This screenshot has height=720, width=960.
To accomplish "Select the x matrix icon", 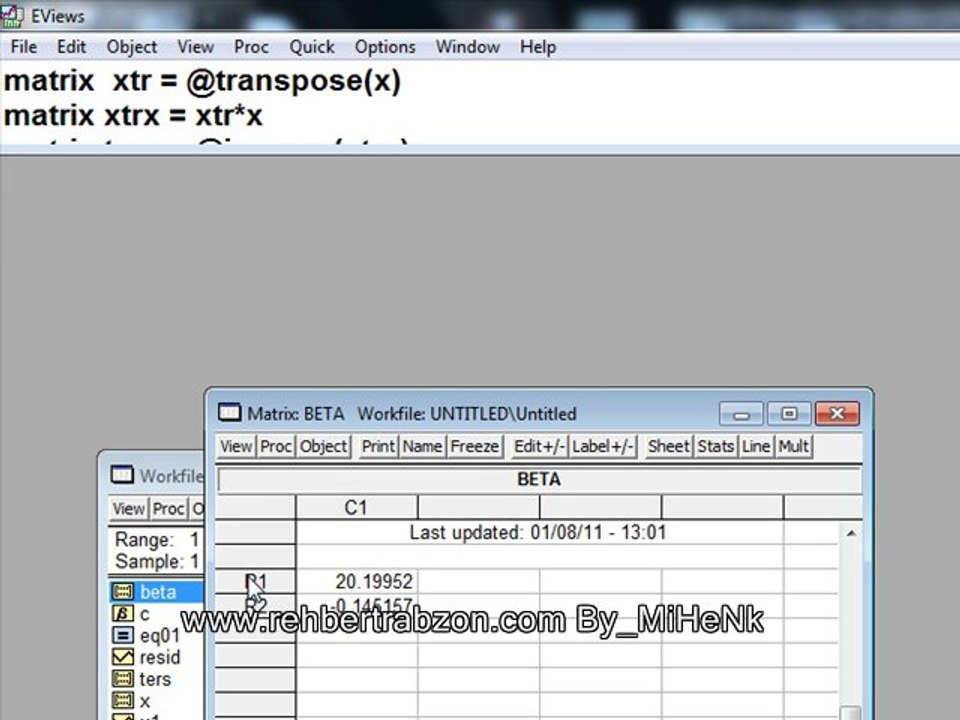I will [123, 700].
